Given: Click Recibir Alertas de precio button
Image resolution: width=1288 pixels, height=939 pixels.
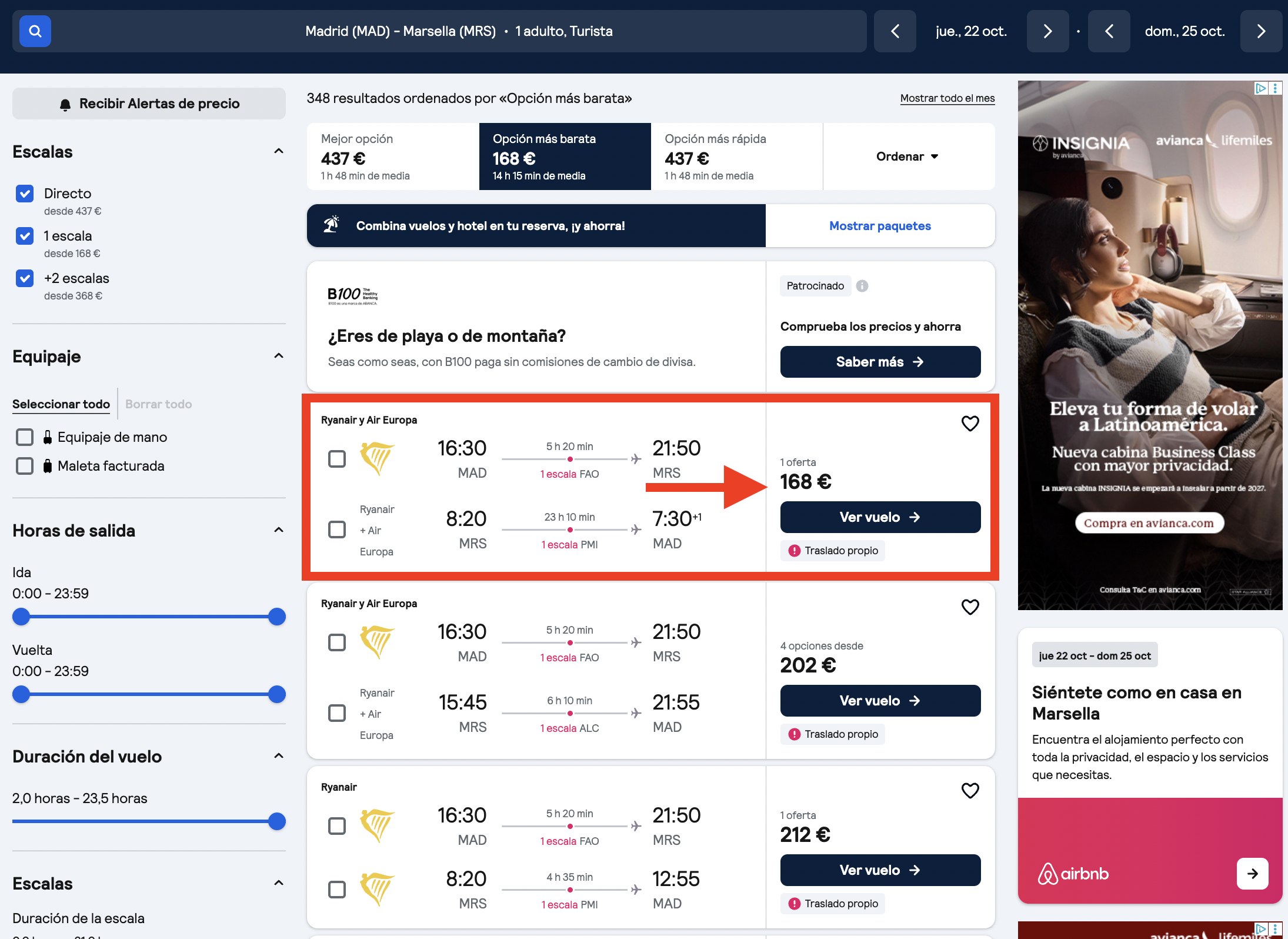Looking at the screenshot, I should coord(149,104).
